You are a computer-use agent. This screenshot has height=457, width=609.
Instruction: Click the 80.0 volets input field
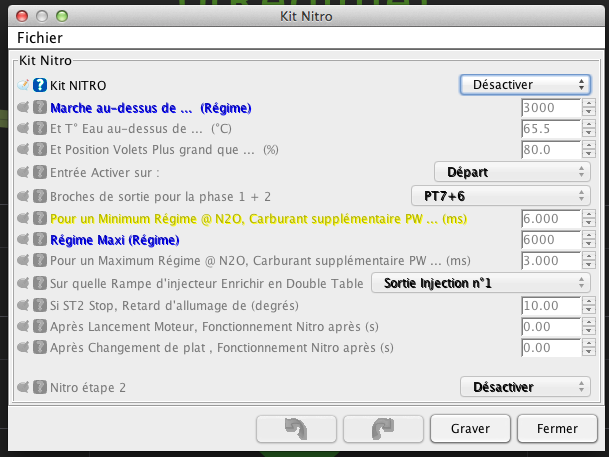coord(551,149)
